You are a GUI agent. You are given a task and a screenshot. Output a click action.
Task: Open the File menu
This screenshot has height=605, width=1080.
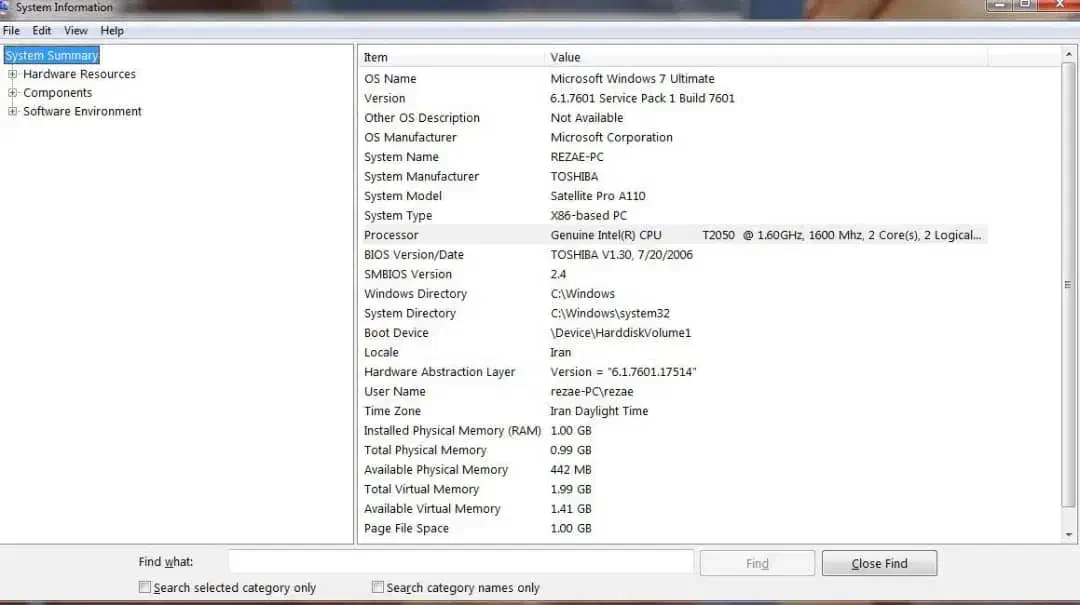11,31
